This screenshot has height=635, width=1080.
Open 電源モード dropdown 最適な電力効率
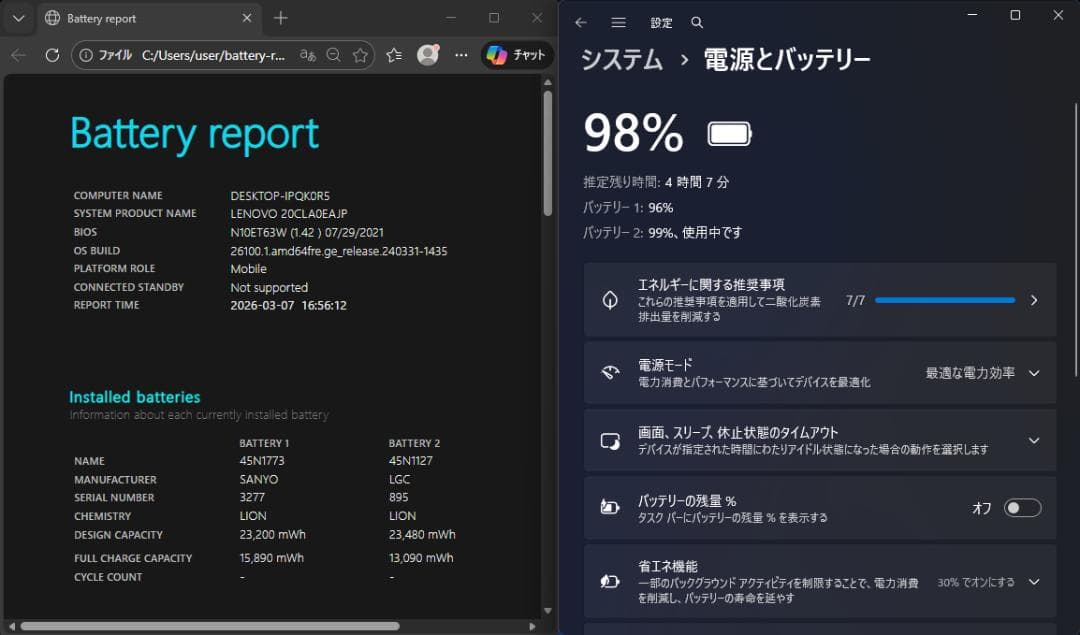(x=982, y=373)
